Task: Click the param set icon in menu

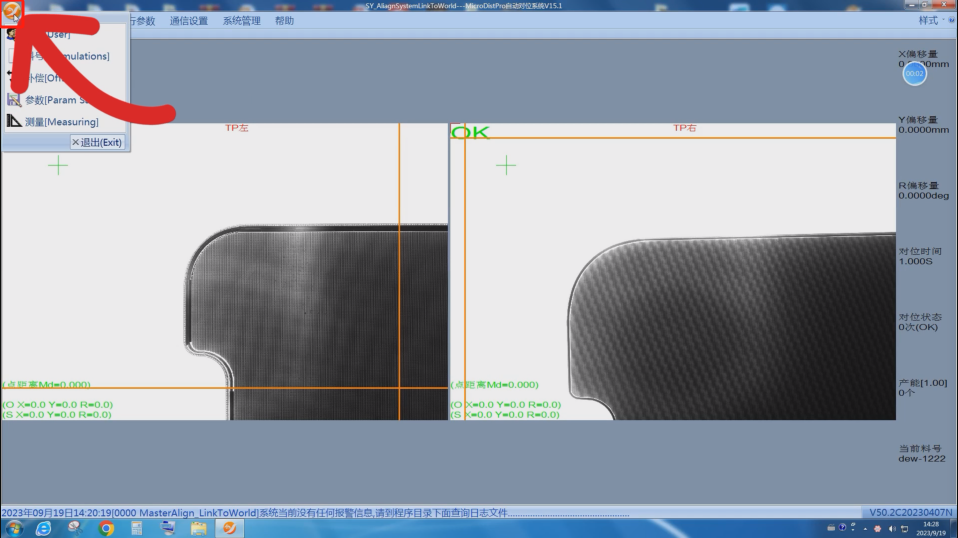Action: tap(14, 100)
